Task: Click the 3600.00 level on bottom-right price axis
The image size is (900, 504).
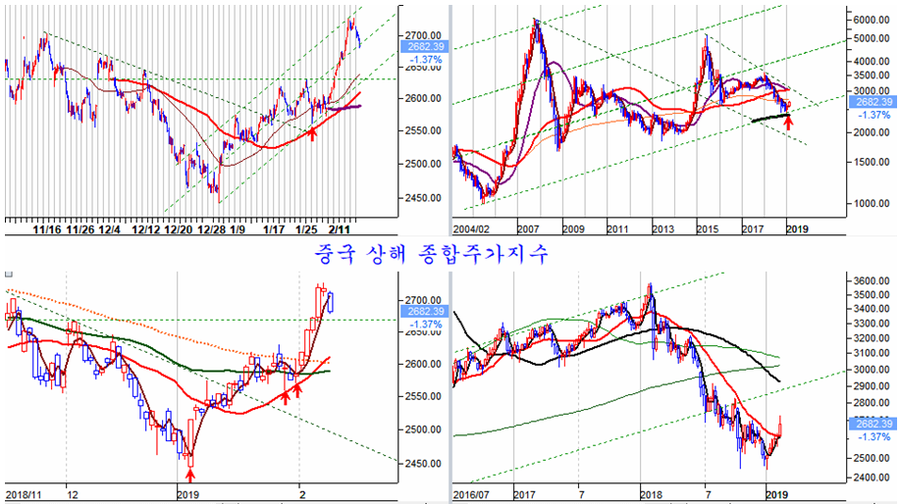Action: point(871,281)
